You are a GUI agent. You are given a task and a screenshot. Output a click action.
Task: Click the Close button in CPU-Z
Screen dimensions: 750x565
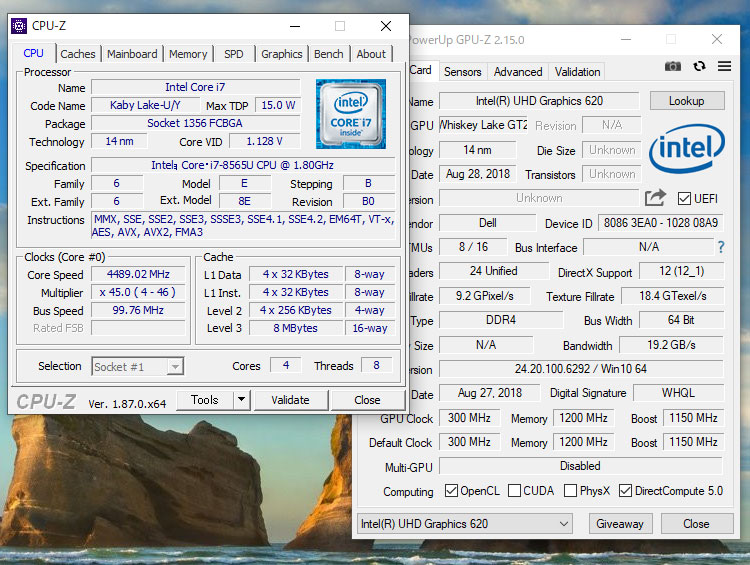click(x=367, y=400)
